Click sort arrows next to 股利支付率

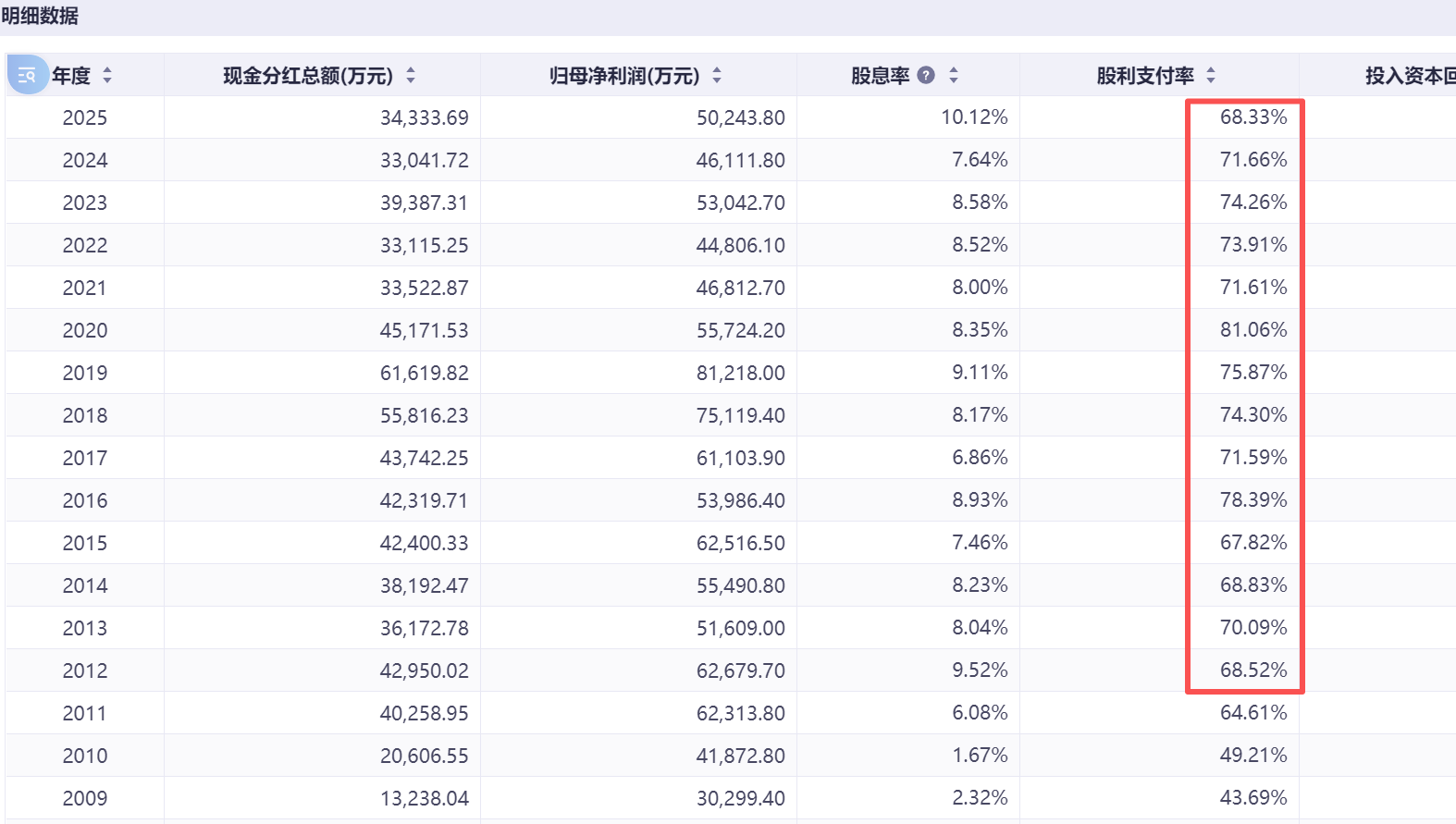pyautogui.click(x=1211, y=76)
